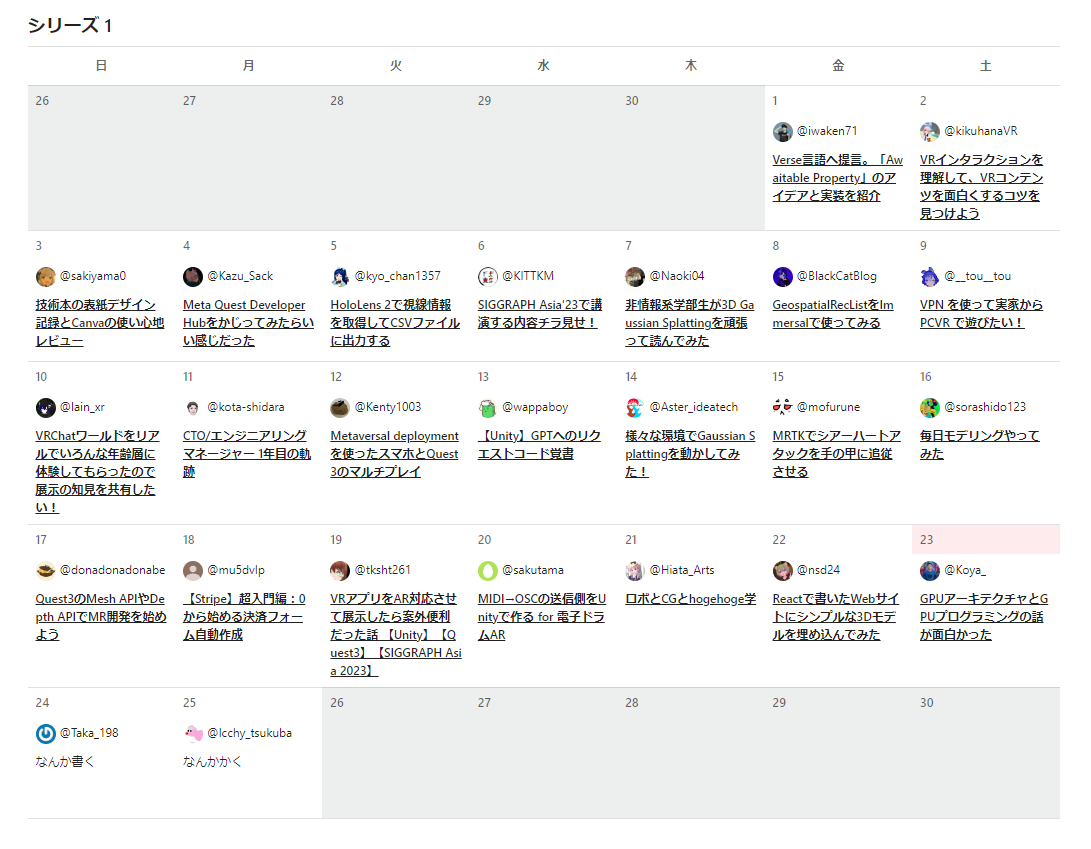Click the avatar icon of @iwaken71
Viewport: 1091px width, 849px height.
[x=783, y=132]
